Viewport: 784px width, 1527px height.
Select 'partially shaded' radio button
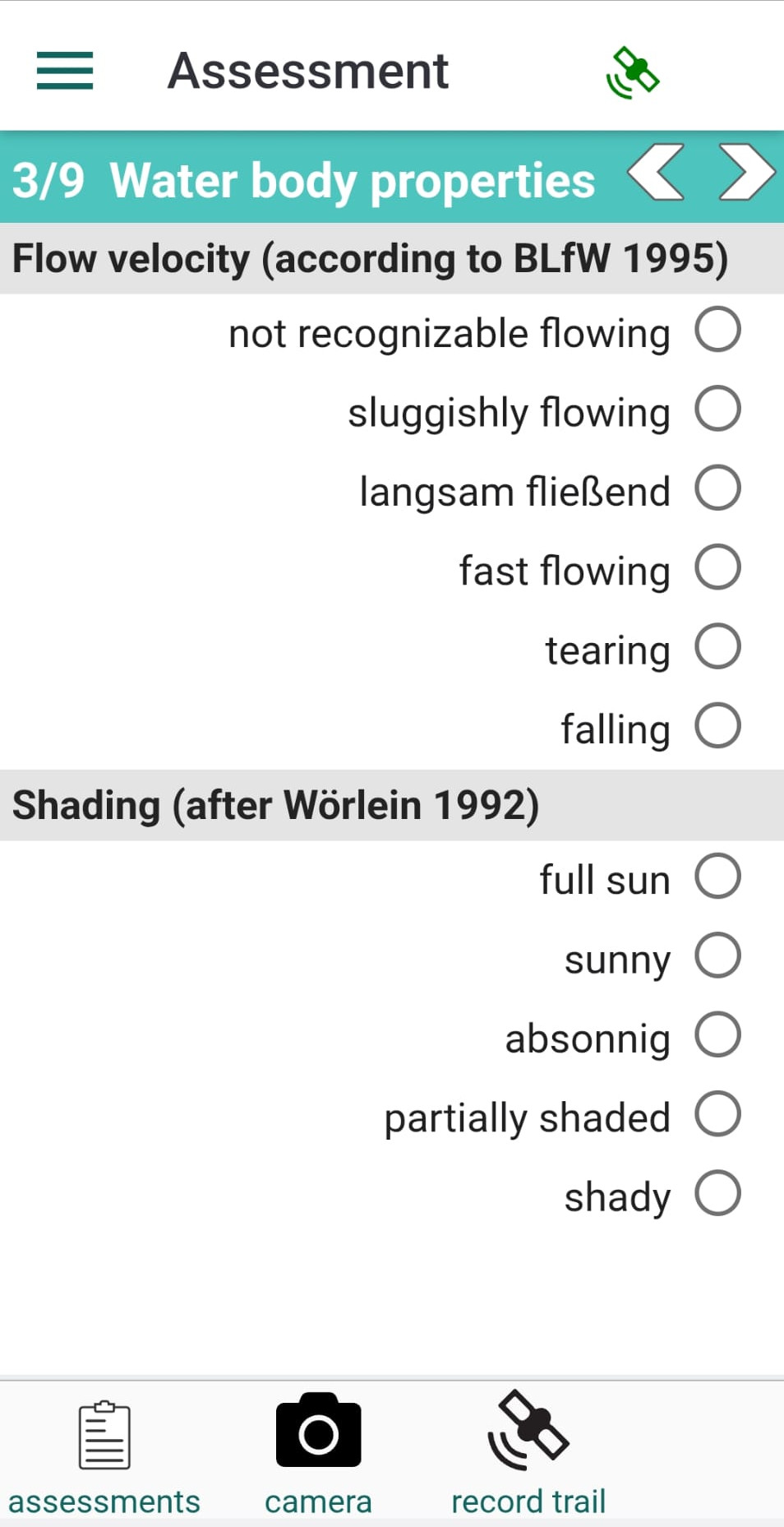717,1113
